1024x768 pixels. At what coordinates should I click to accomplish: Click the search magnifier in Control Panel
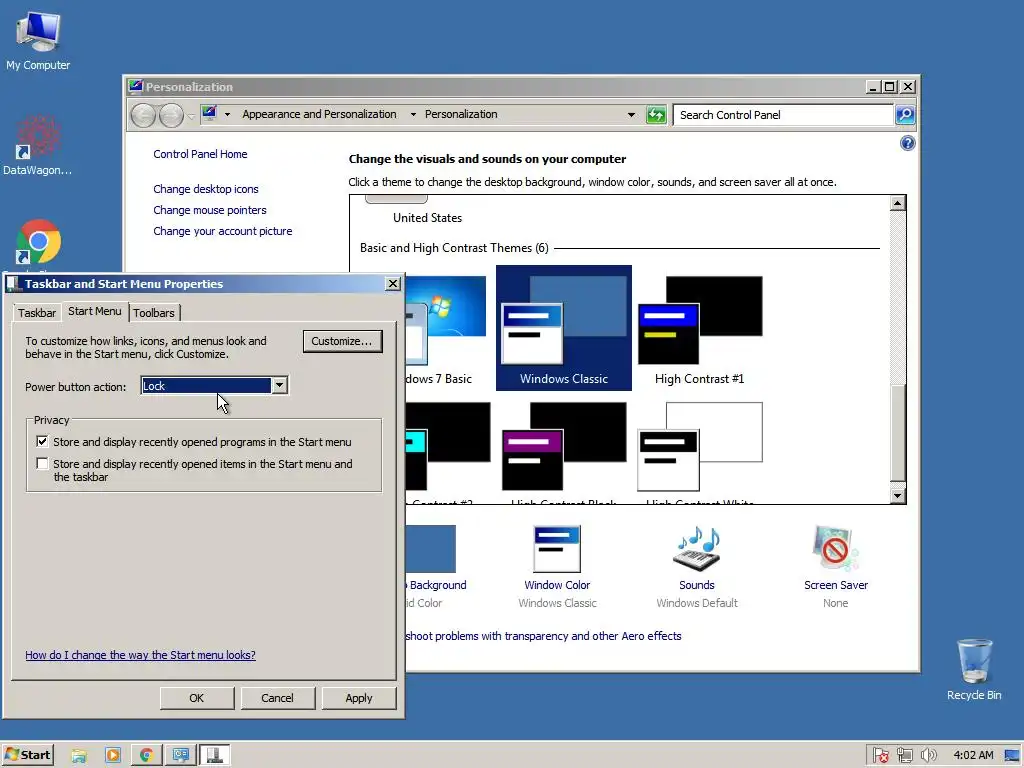[x=904, y=115]
